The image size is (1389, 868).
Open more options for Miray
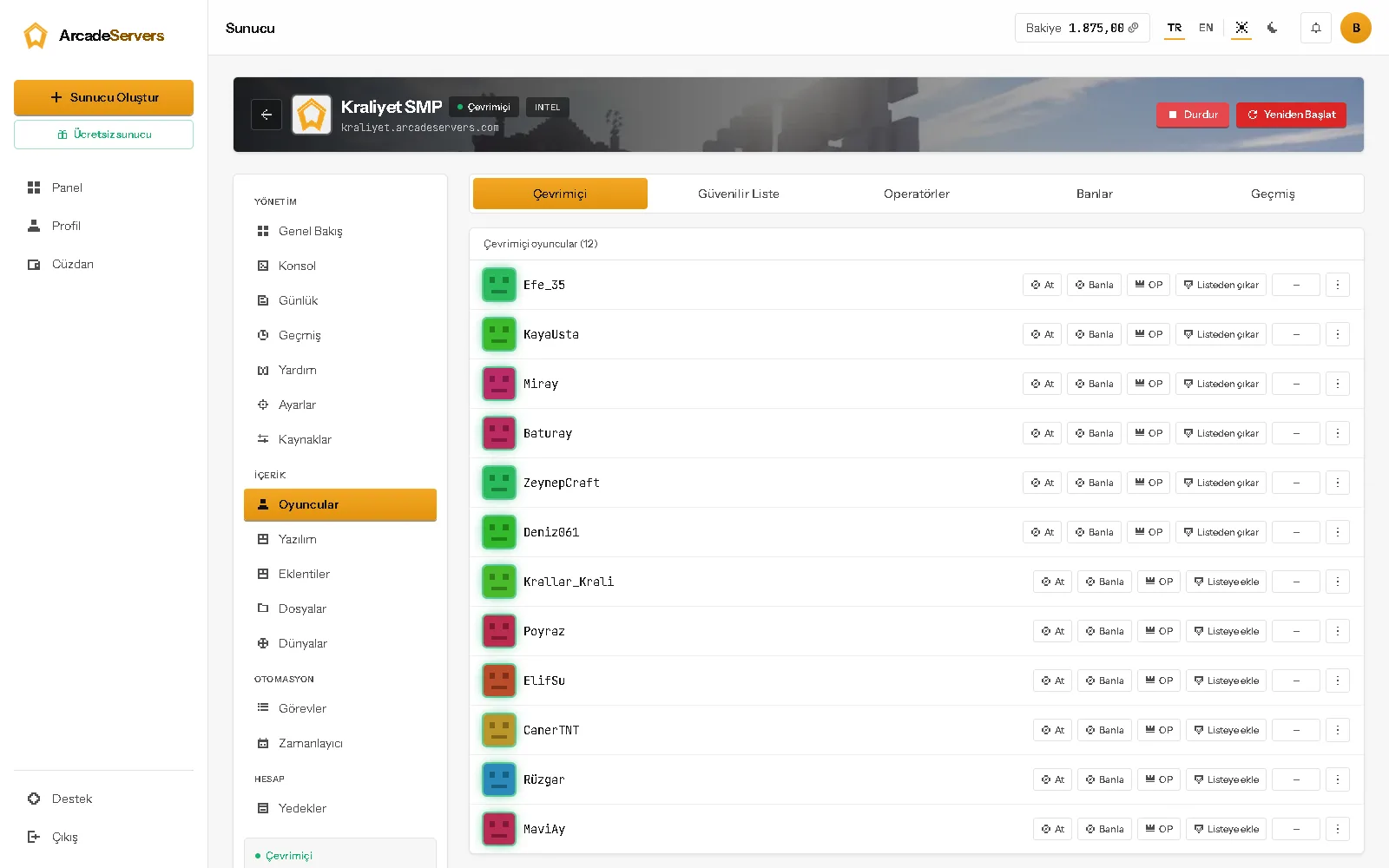[x=1338, y=384]
